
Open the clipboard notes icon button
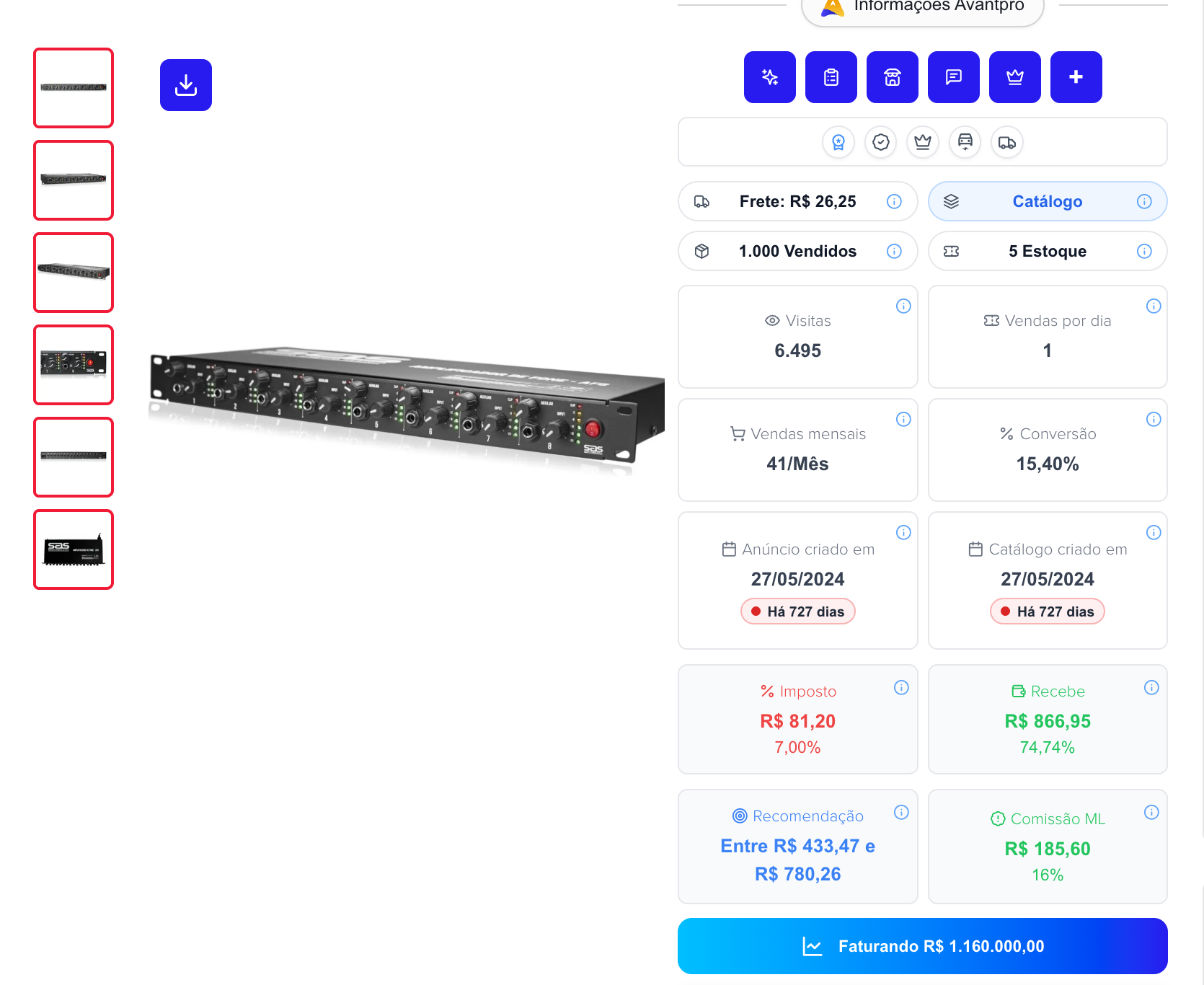point(831,77)
